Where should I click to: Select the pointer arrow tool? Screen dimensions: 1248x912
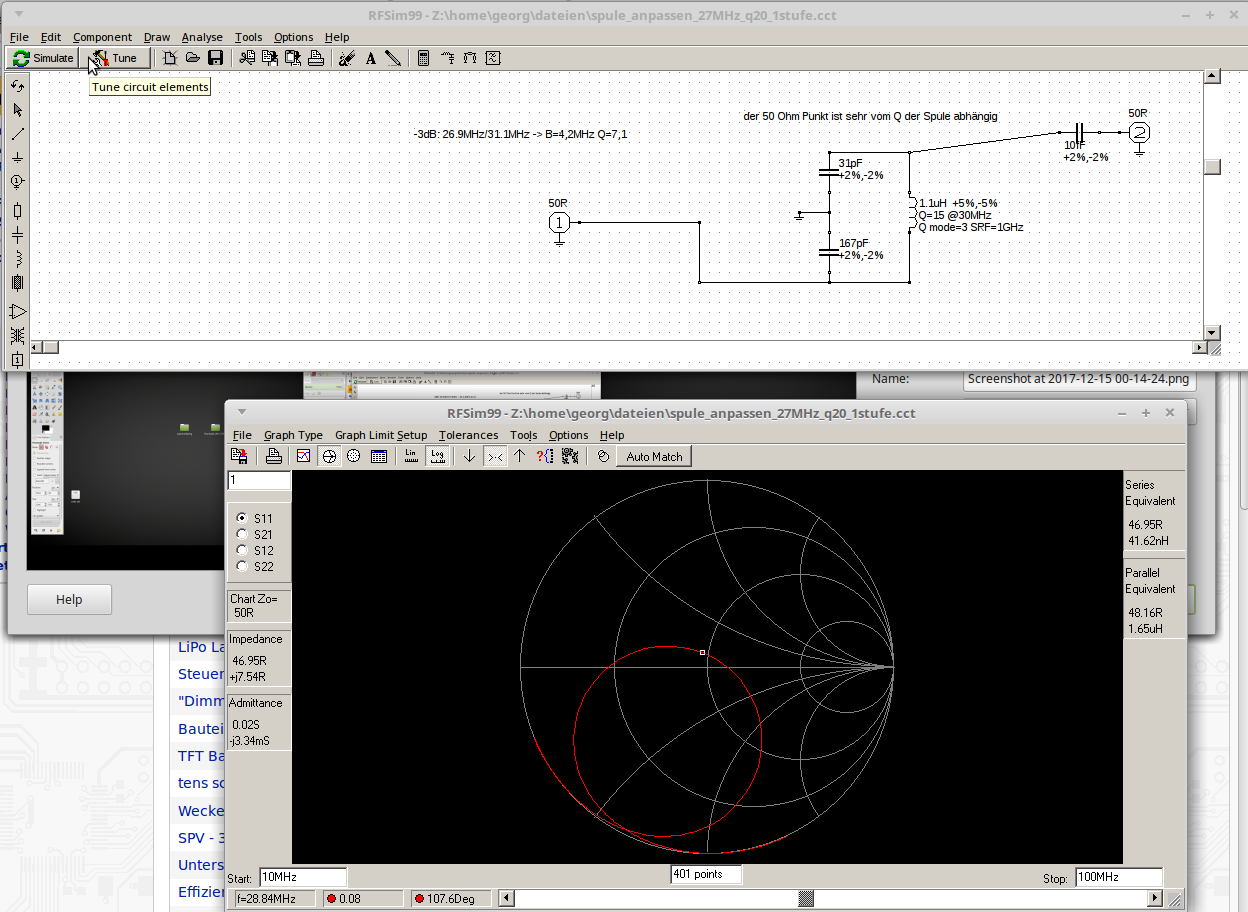pos(17,109)
